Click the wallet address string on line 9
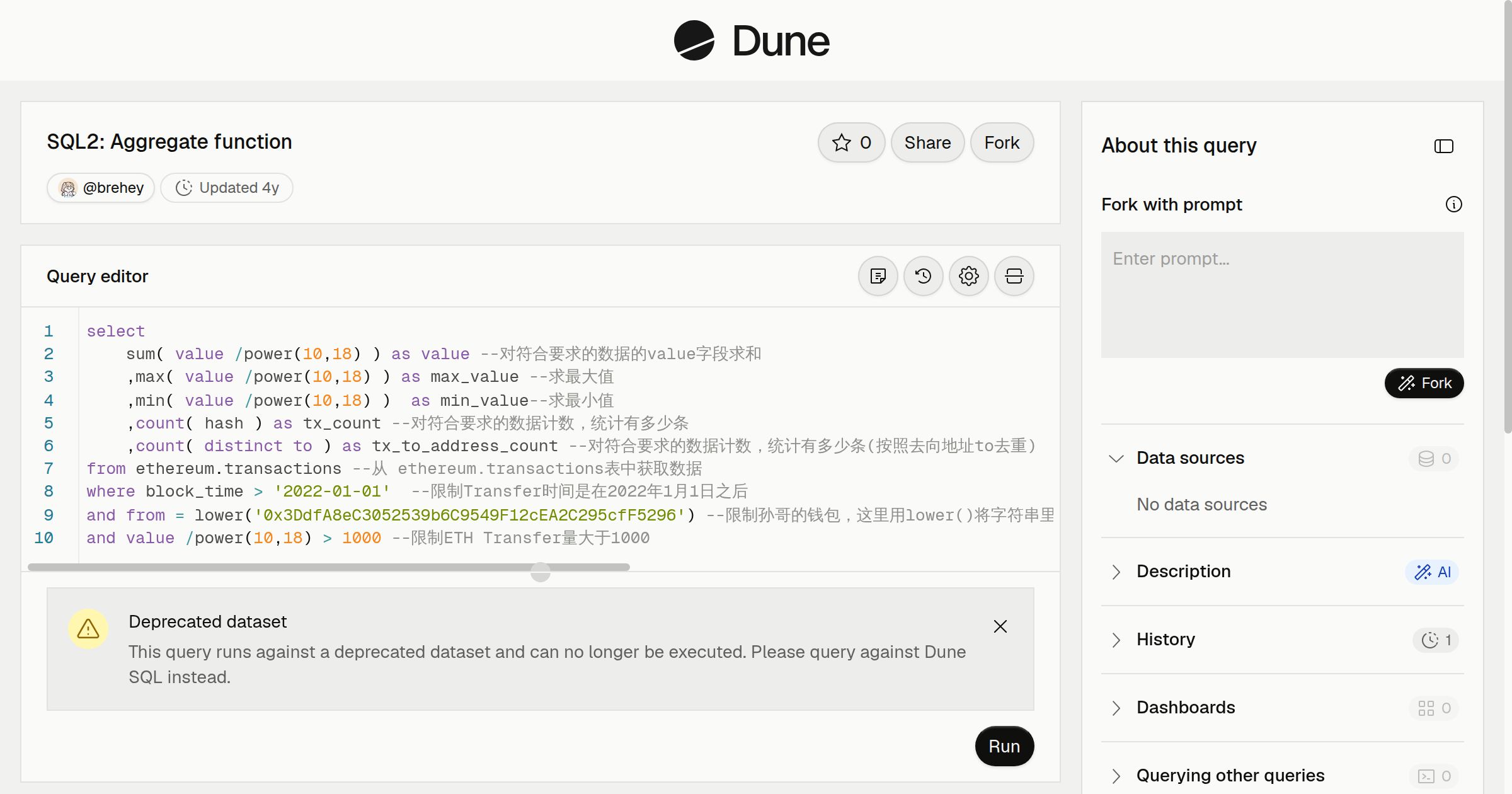The width and height of the screenshot is (1512, 794). click(469, 515)
